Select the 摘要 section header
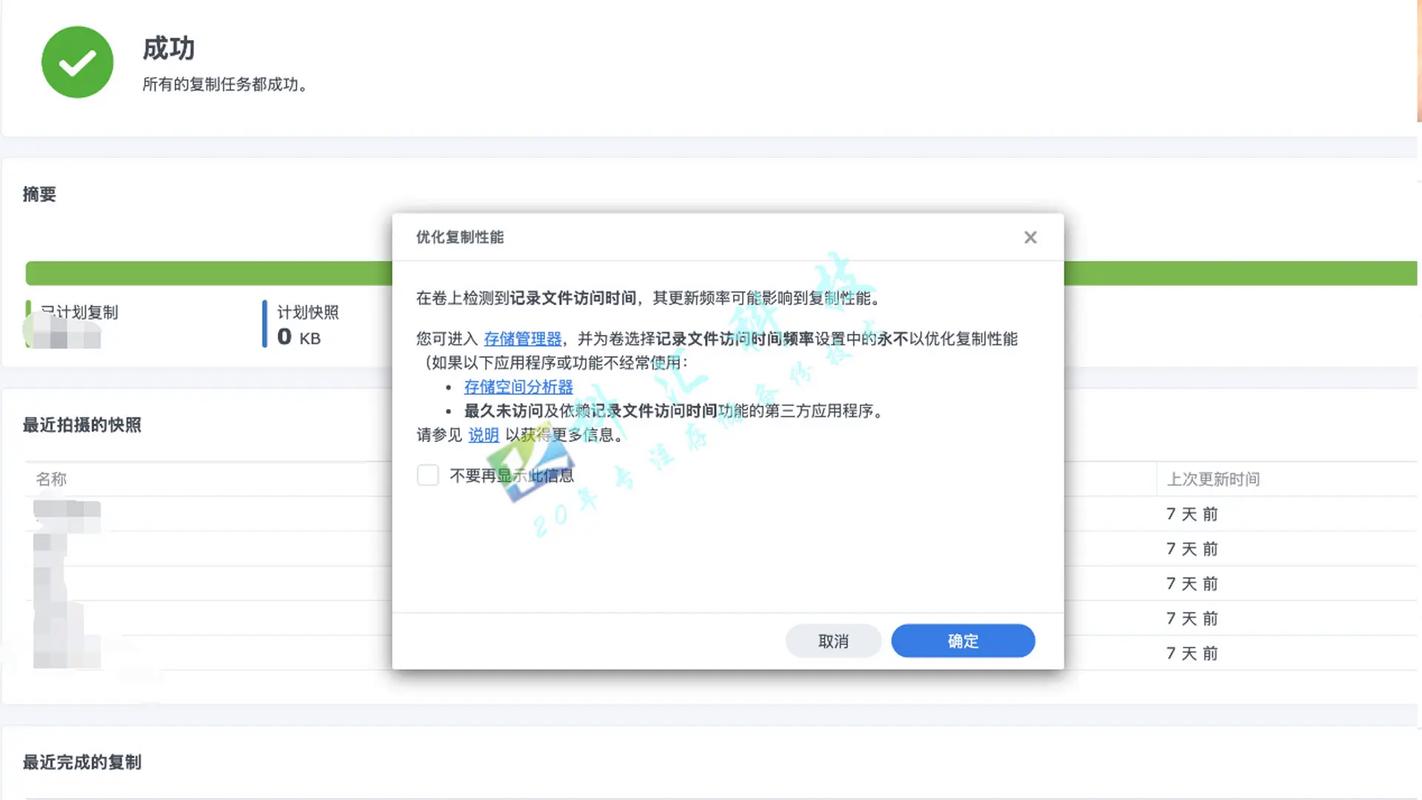Screen dimensions: 1422x800 point(39,194)
